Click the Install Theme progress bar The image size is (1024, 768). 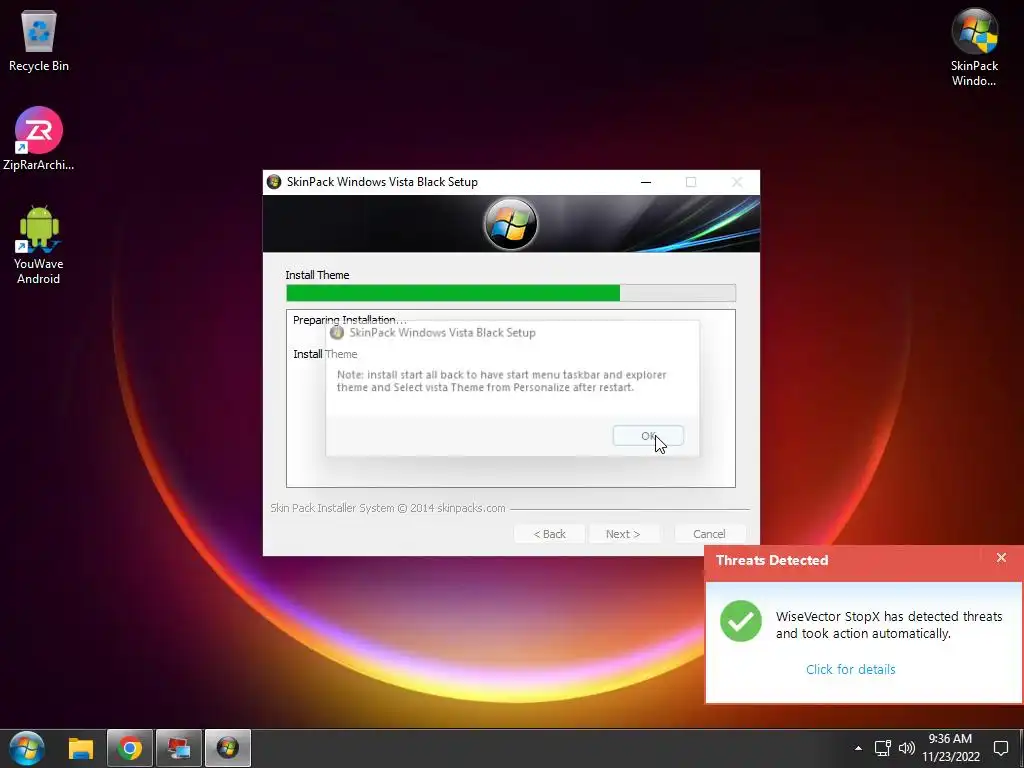coord(511,293)
